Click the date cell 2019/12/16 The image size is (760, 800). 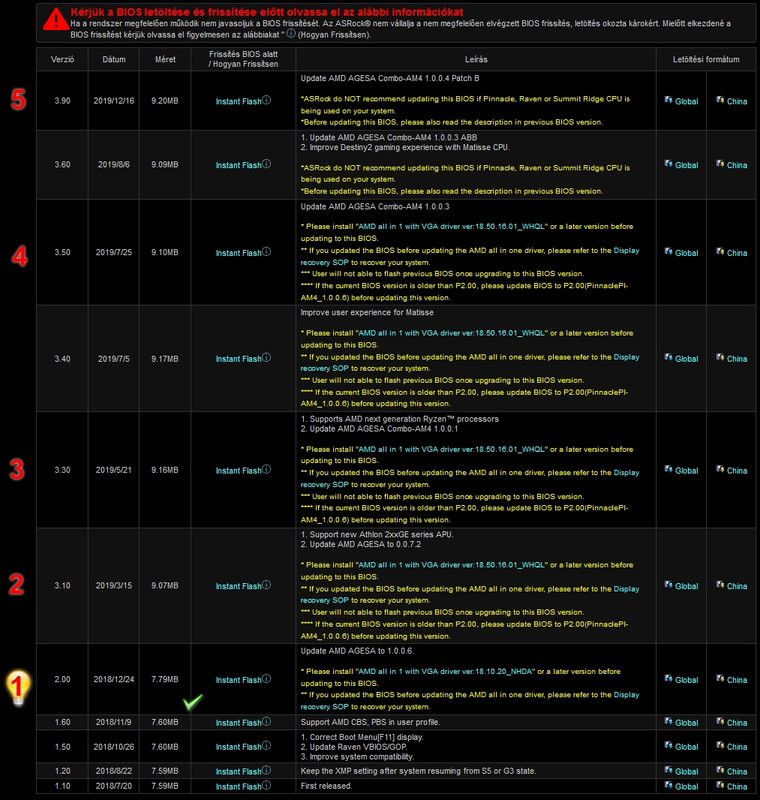point(114,101)
